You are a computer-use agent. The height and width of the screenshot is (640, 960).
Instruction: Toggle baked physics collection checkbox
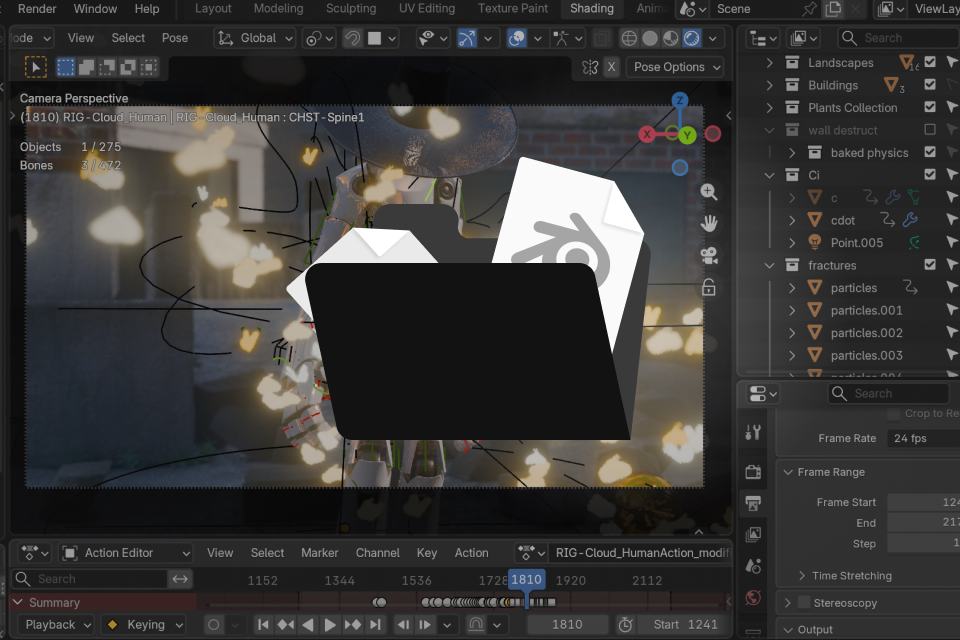point(930,152)
